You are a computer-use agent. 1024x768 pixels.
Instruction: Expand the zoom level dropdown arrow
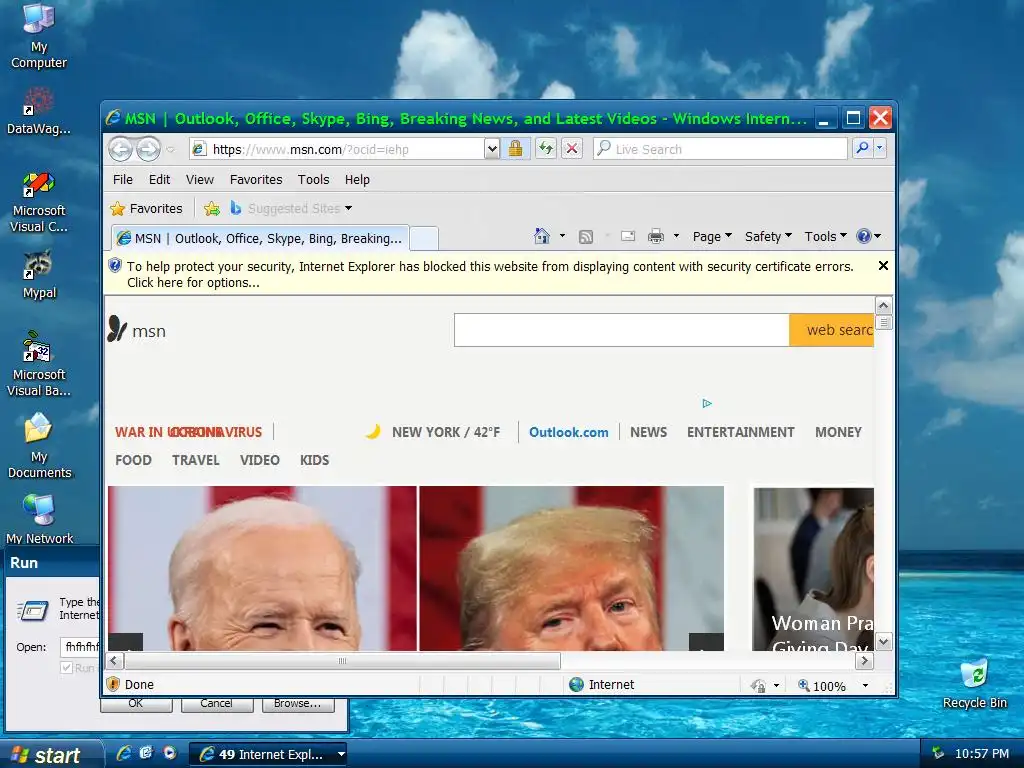tap(865, 686)
